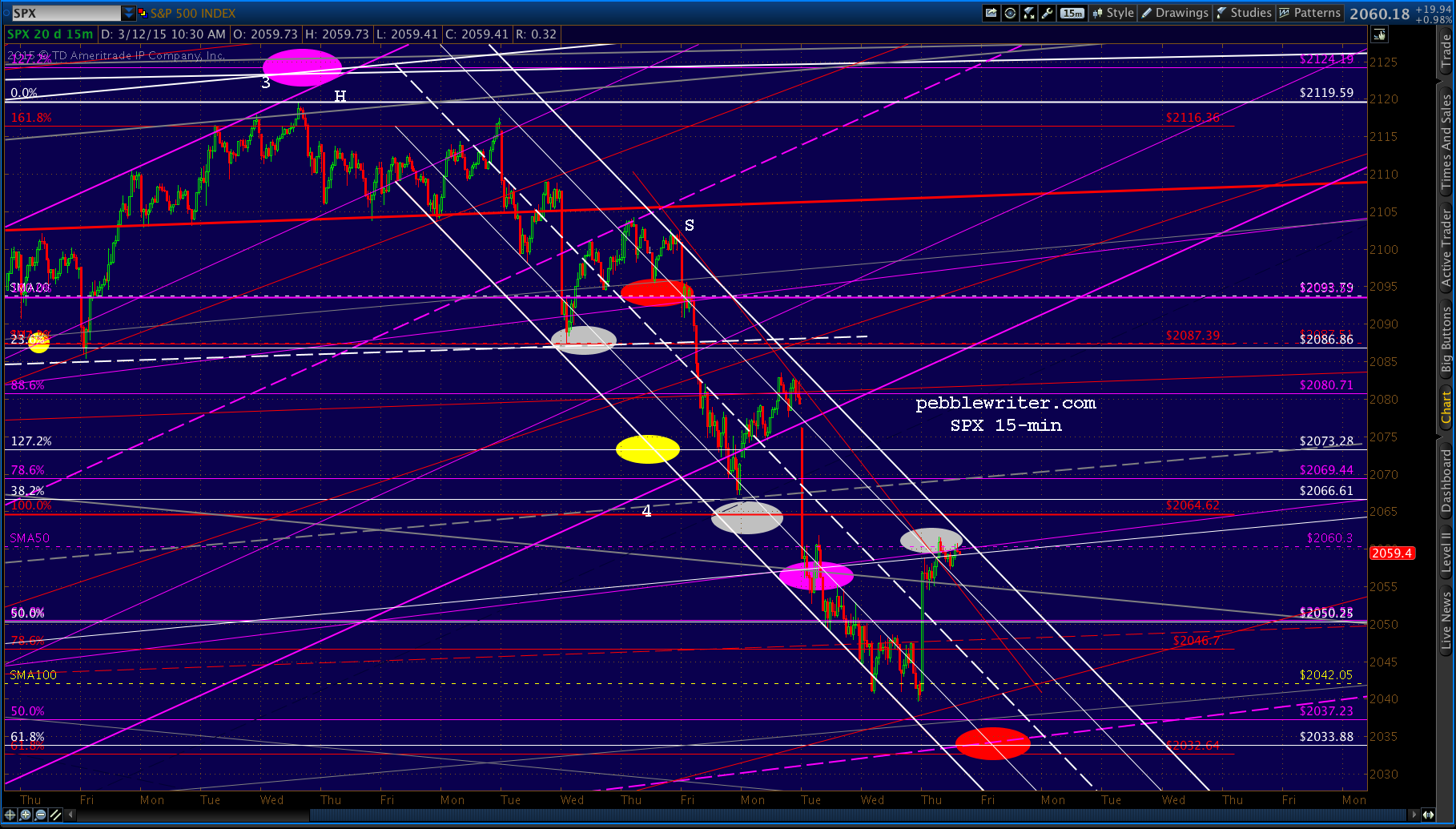Click the zoom out magnifier
The image size is (1456, 829).
[40, 815]
